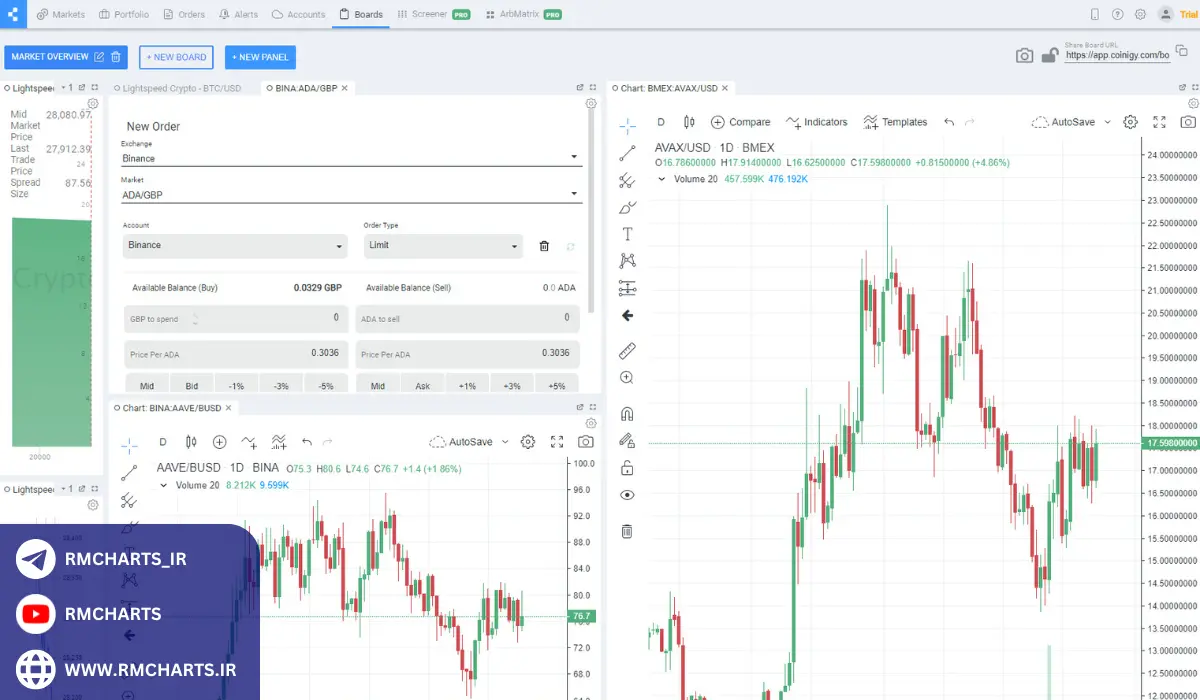Select the XABCD pattern drawing tool
Screen dimensions: 1200x700
[627, 260]
